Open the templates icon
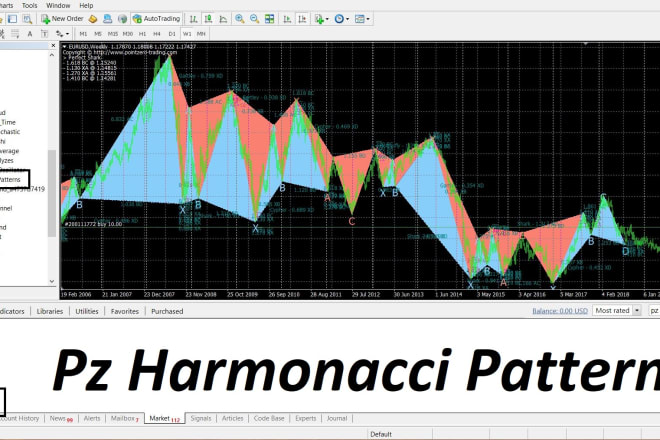Viewport: 660px width, 440px height. [x=359, y=19]
